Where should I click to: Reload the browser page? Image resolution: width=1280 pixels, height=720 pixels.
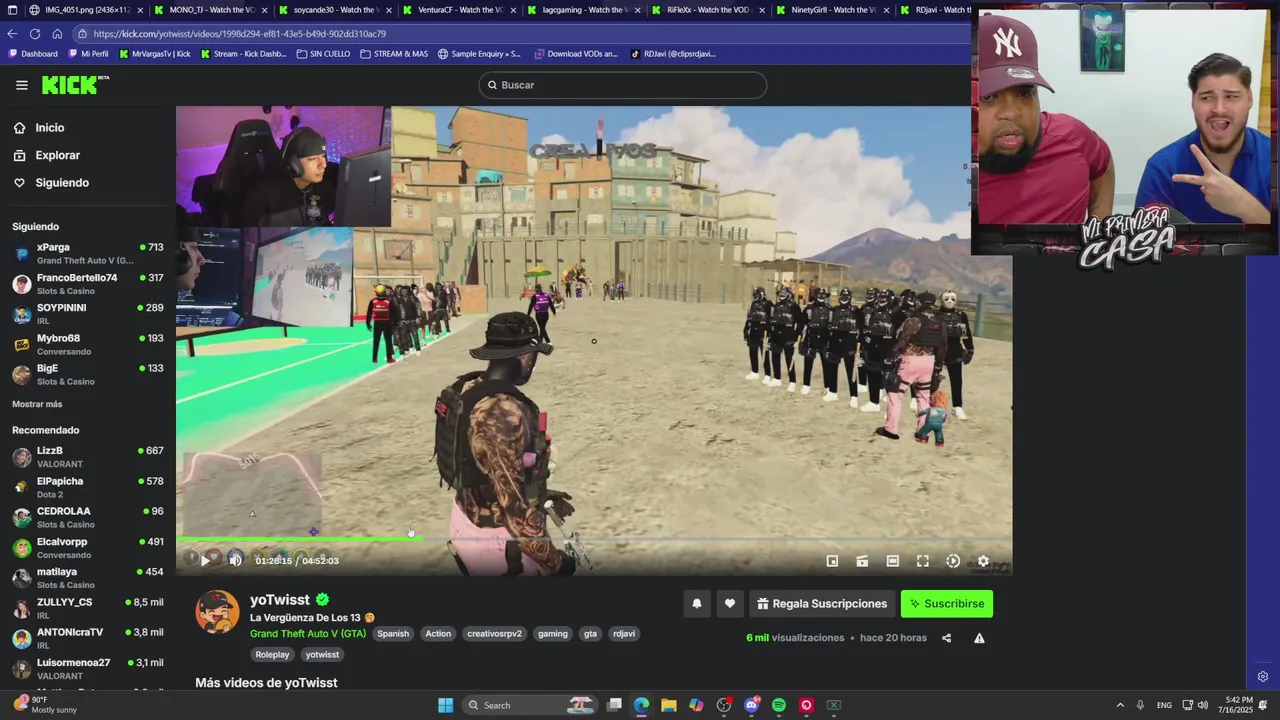coord(35,33)
